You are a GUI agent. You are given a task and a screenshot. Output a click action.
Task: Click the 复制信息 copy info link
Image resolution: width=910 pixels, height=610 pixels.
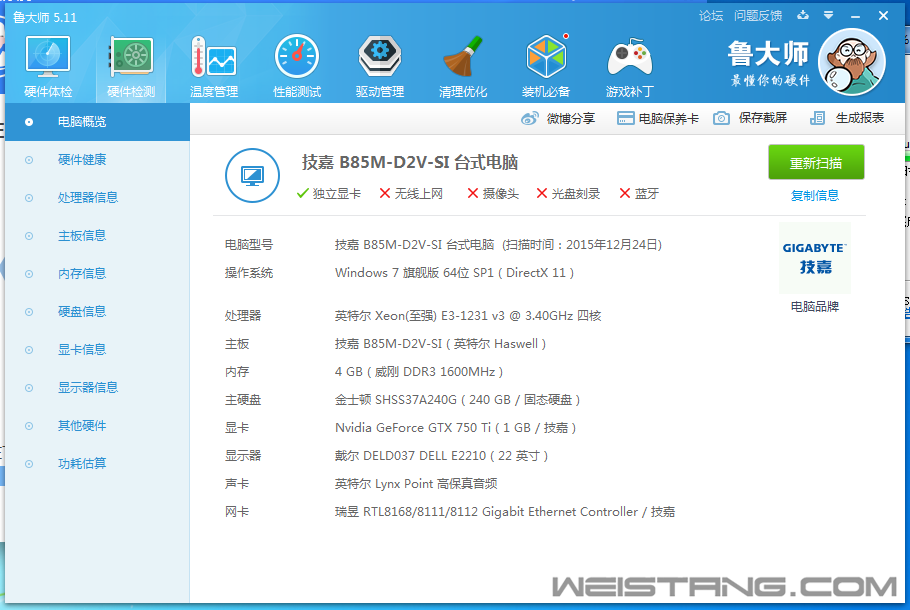pyautogui.click(x=815, y=196)
